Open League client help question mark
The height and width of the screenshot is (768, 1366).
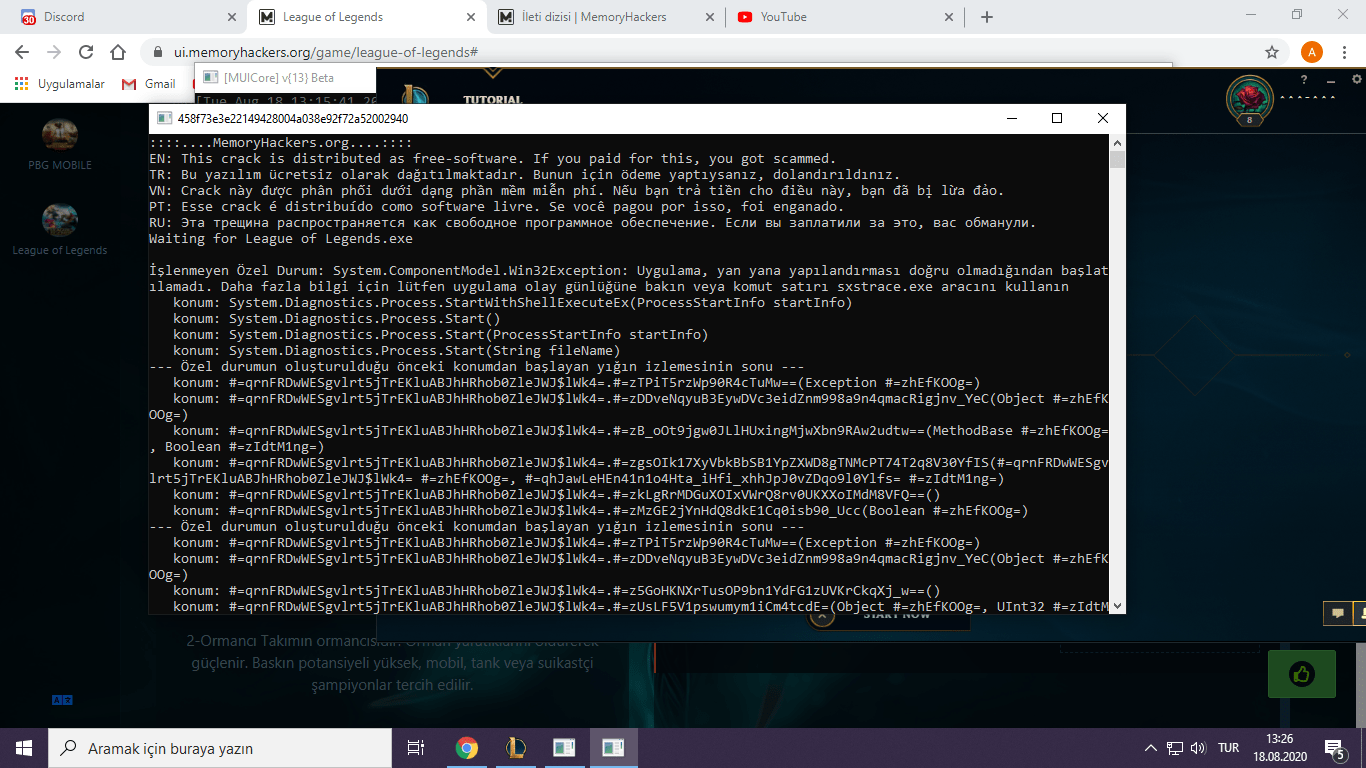(1304, 80)
